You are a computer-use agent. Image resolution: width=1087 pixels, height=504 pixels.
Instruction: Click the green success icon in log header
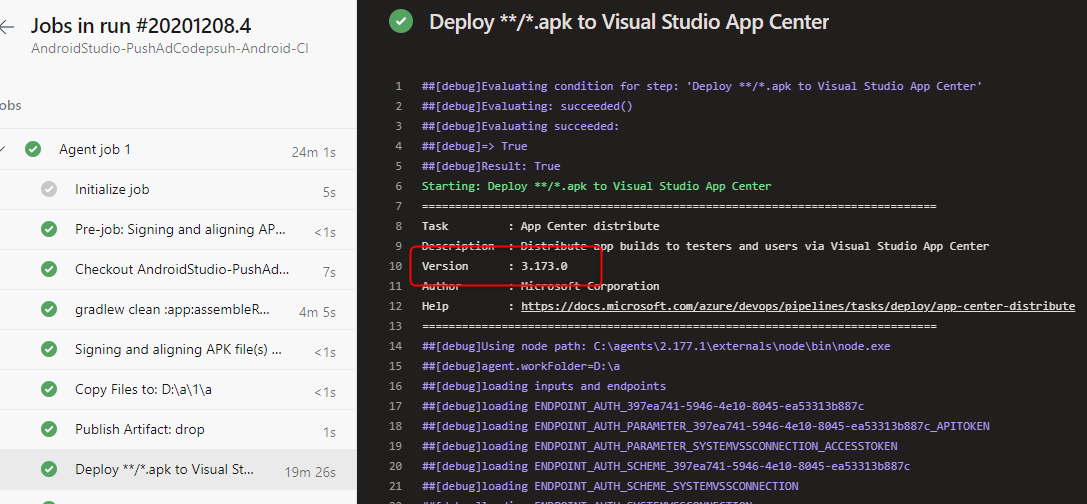click(400, 21)
